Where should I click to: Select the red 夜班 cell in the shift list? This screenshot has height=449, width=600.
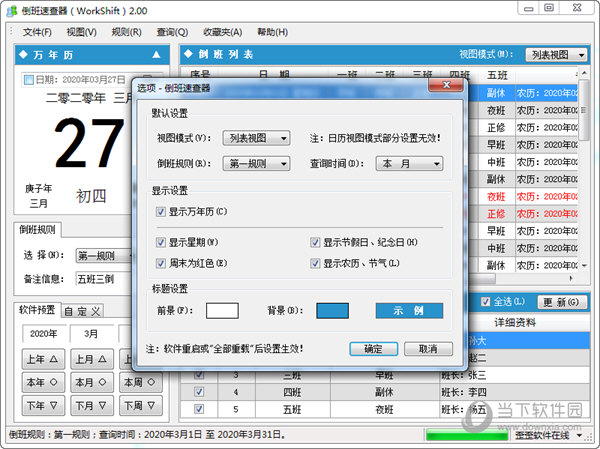tap(496, 197)
